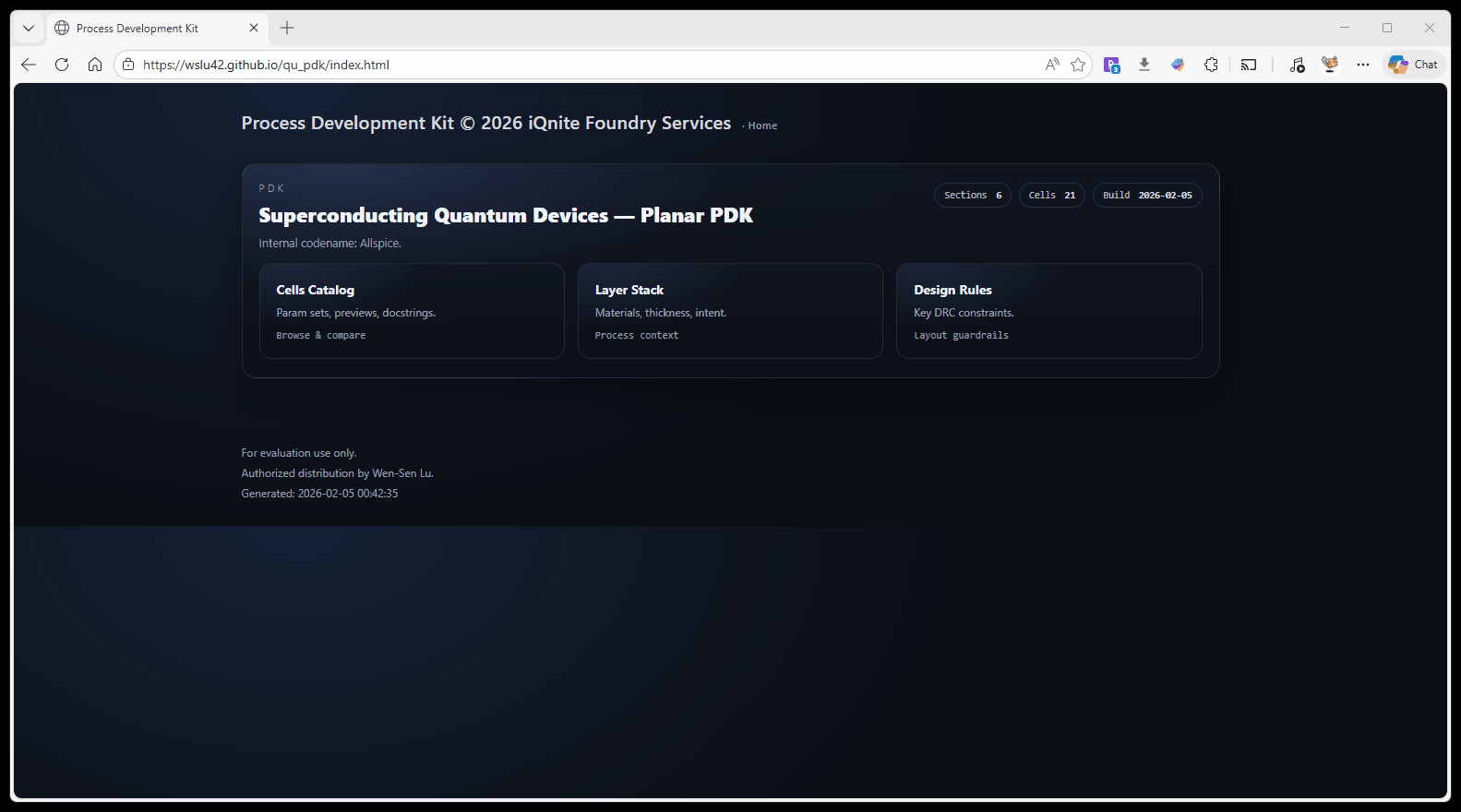Open the Layer Stack card
The width and height of the screenshot is (1461, 812).
tap(730, 311)
